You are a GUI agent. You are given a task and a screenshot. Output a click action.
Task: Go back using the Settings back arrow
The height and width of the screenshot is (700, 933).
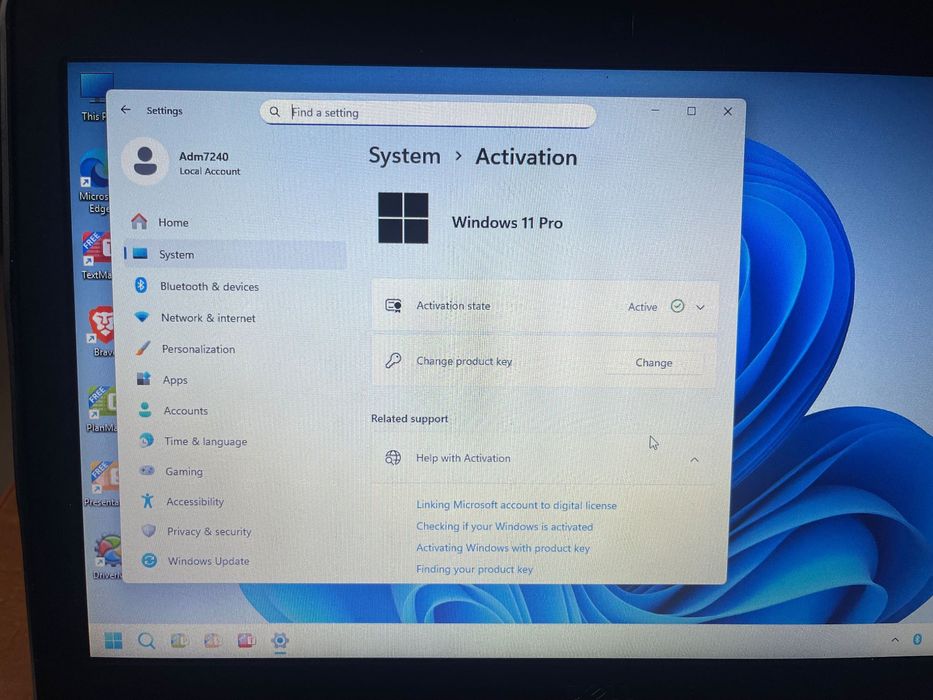click(x=126, y=110)
